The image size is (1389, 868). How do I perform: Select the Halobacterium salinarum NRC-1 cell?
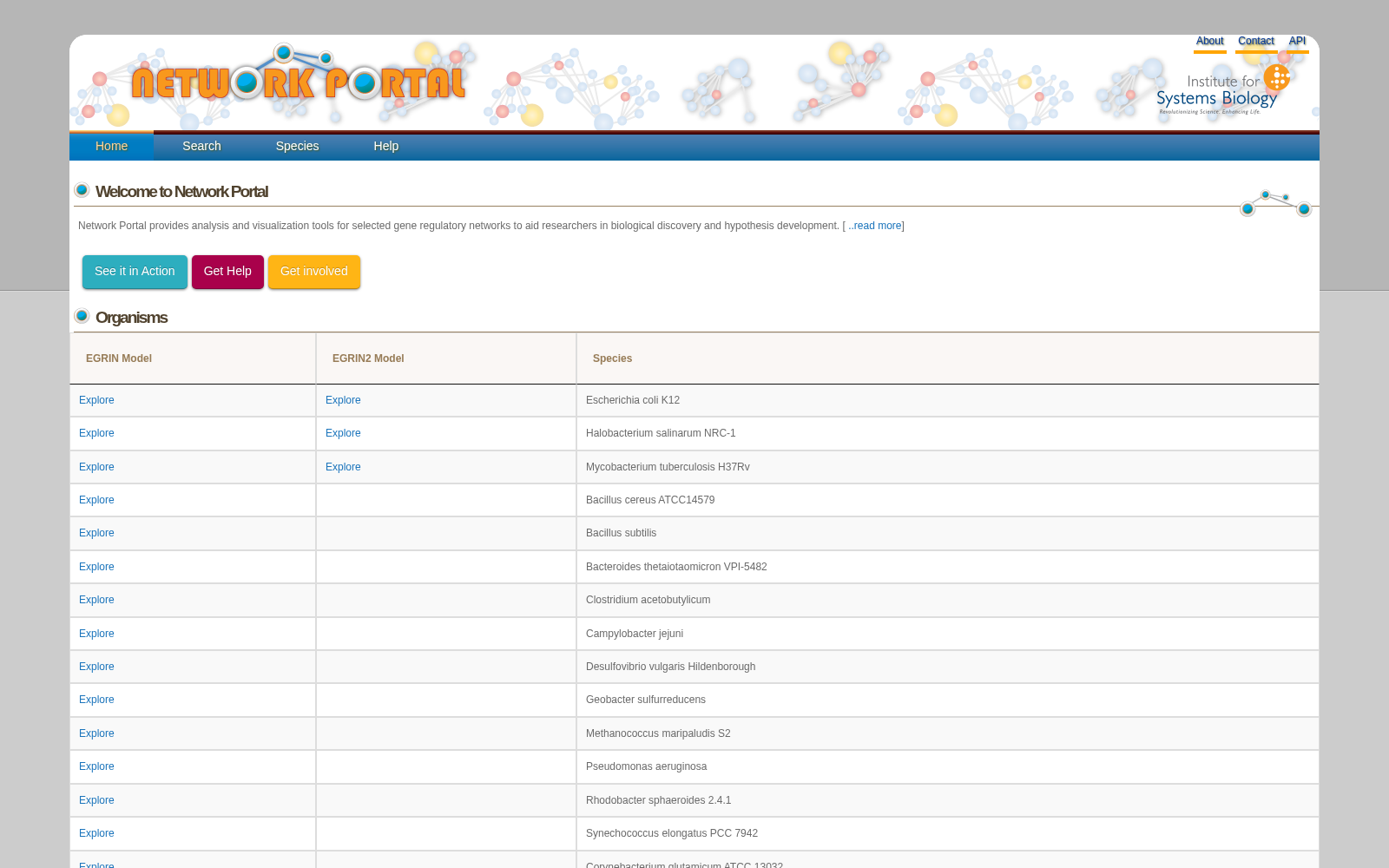pyautogui.click(x=948, y=433)
